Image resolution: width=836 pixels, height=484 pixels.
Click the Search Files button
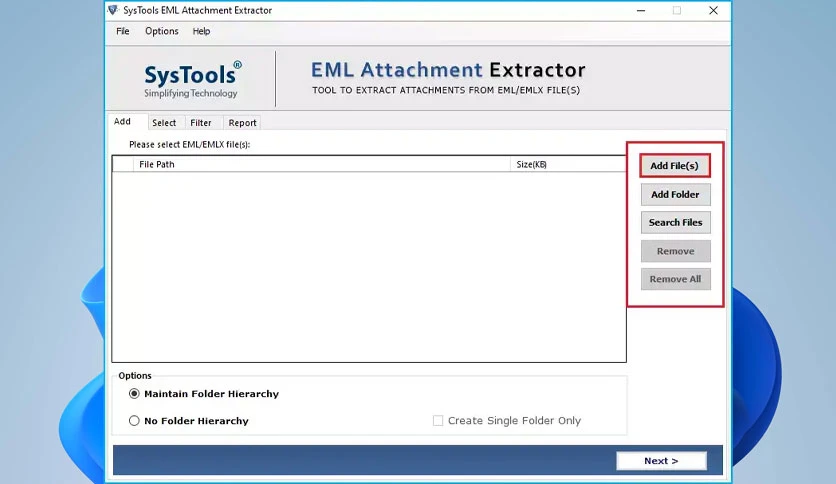coord(676,222)
